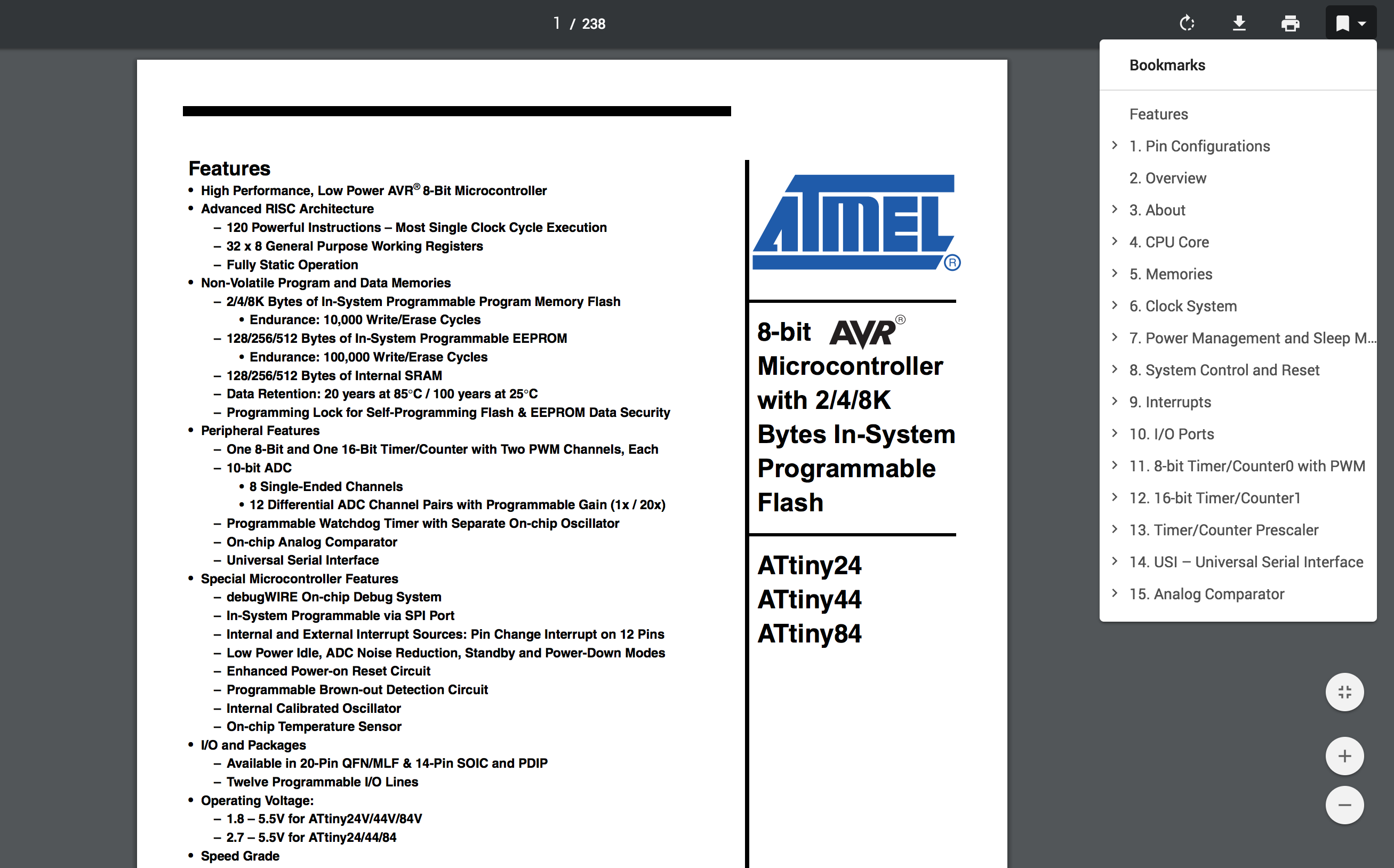Jump to 10. I/O Ports section
The height and width of the screenshot is (868, 1394).
[x=1171, y=435]
